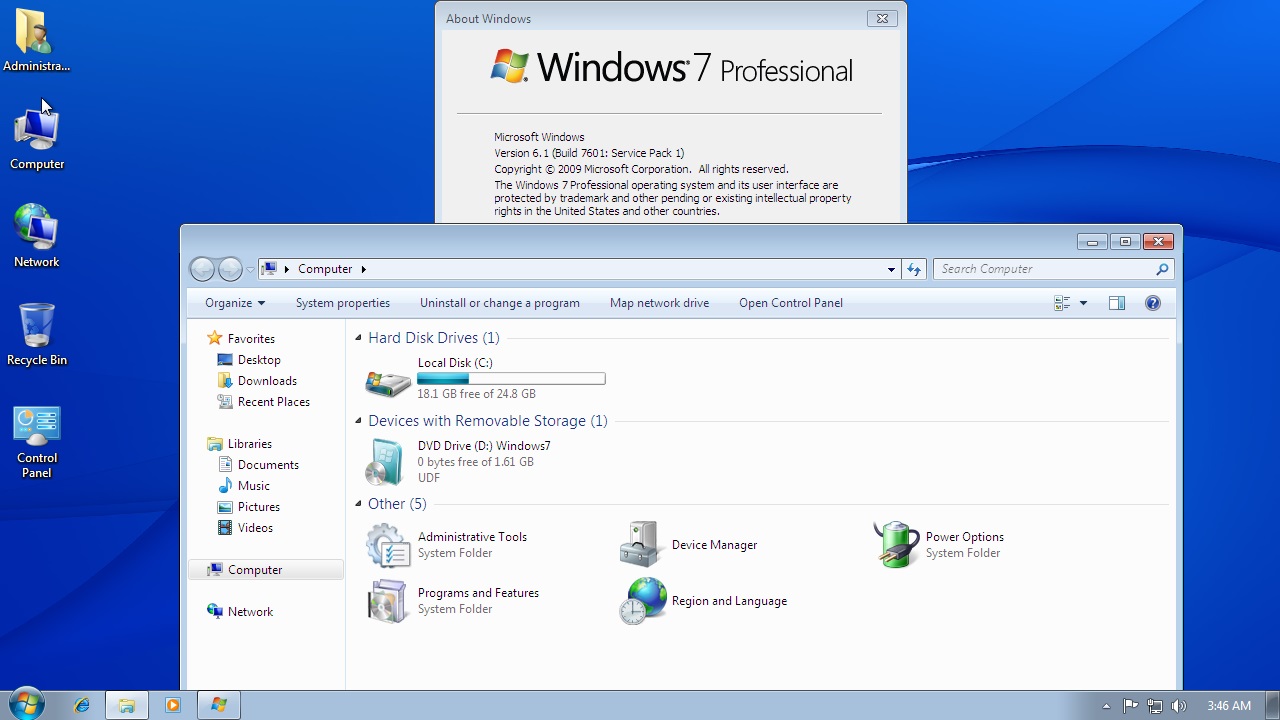Close the About Windows dialog
The height and width of the screenshot is (720, 1280).
[x=882, y=18]
